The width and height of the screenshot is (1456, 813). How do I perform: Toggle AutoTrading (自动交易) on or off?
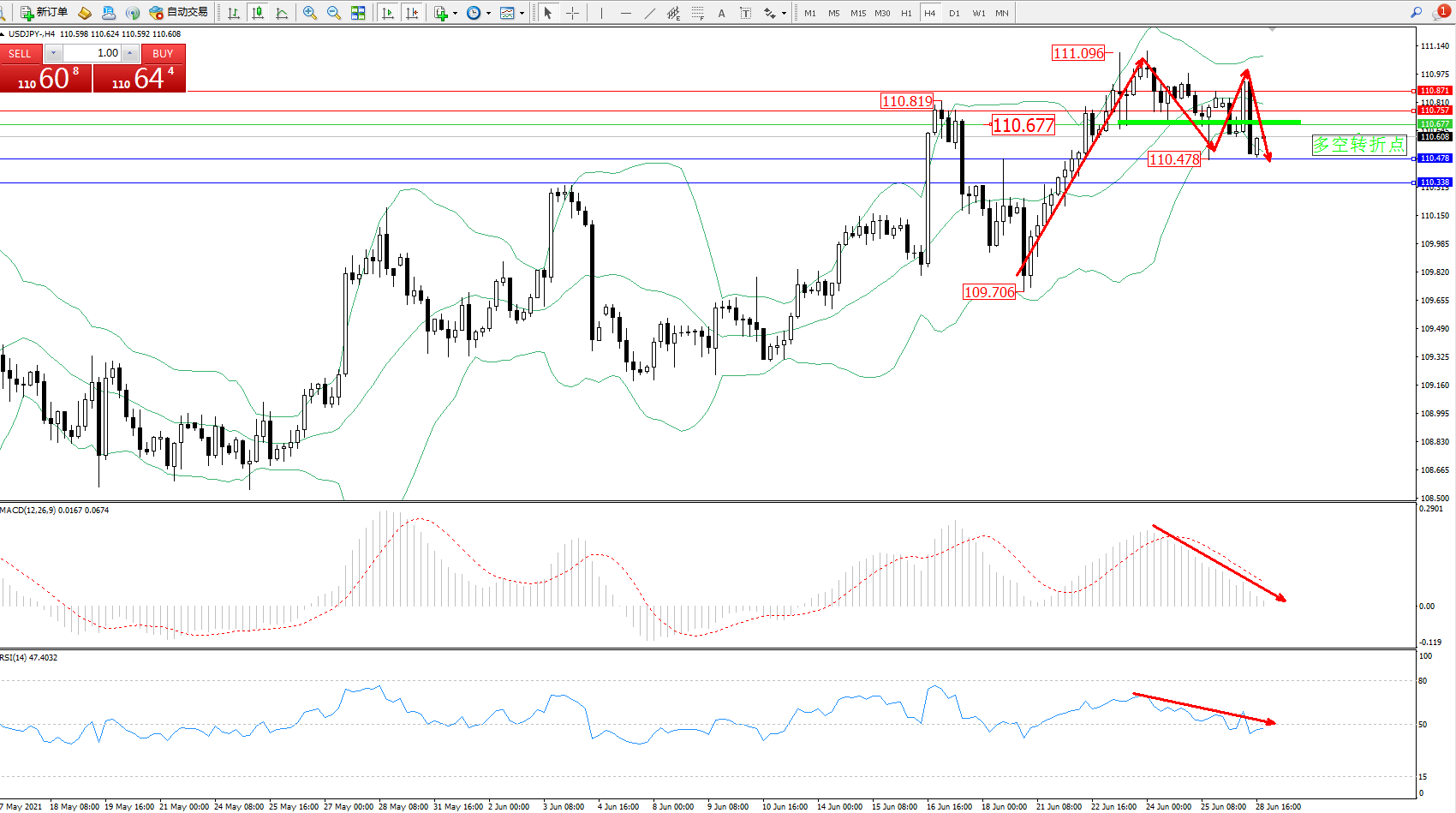pos(179,12)
